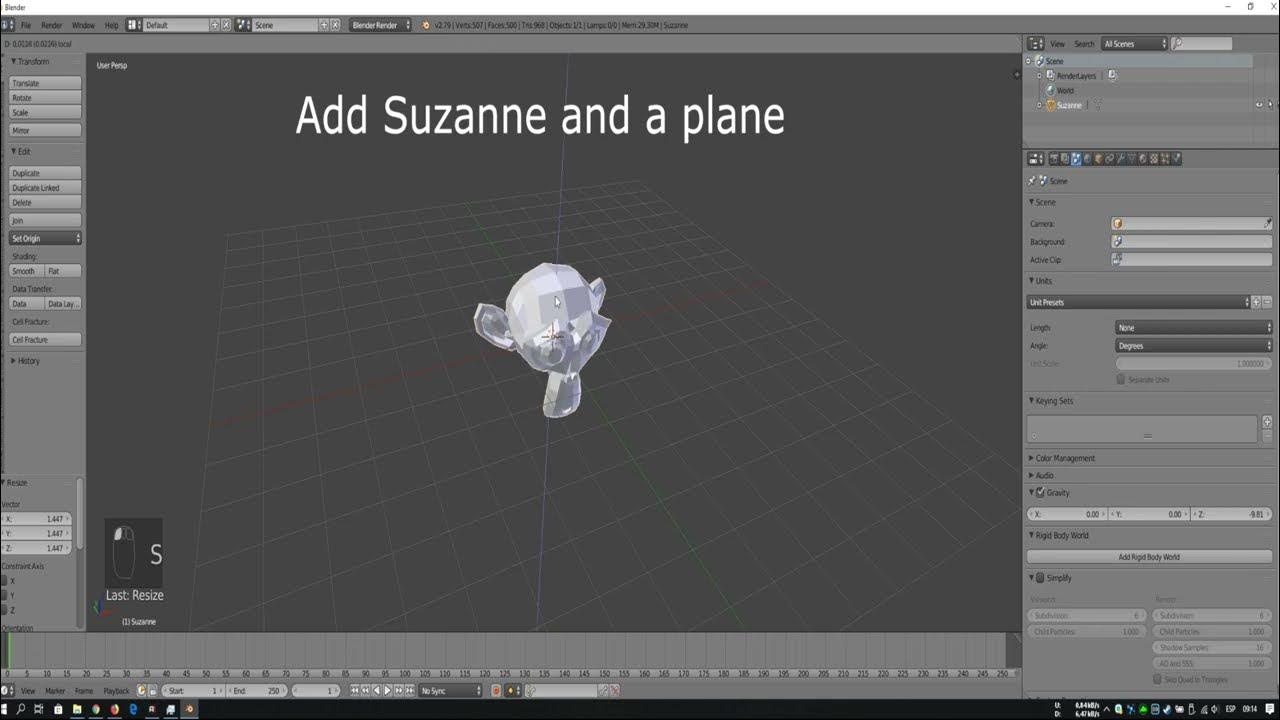Open Firefox from the taskbar
The width and height of the screenshot is (1280, 720).
click(x=114, y=709)
